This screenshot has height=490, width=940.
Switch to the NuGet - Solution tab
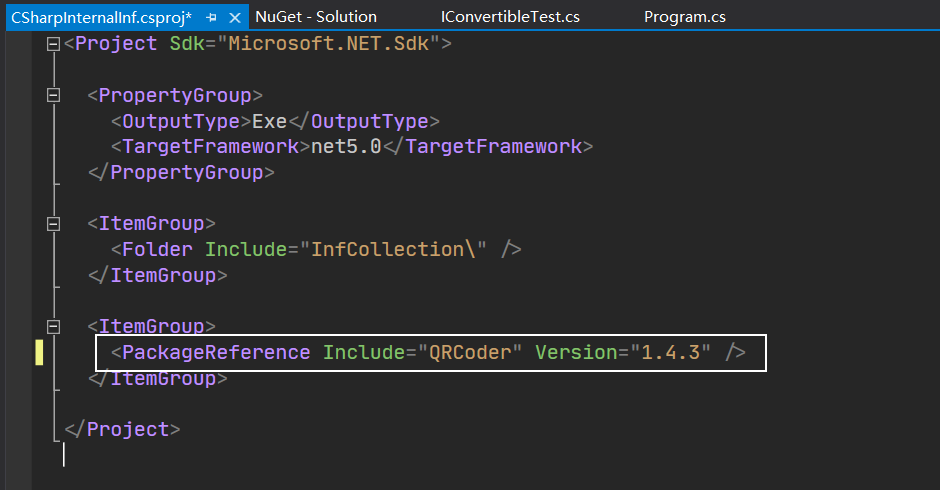(x=316, y=17)
